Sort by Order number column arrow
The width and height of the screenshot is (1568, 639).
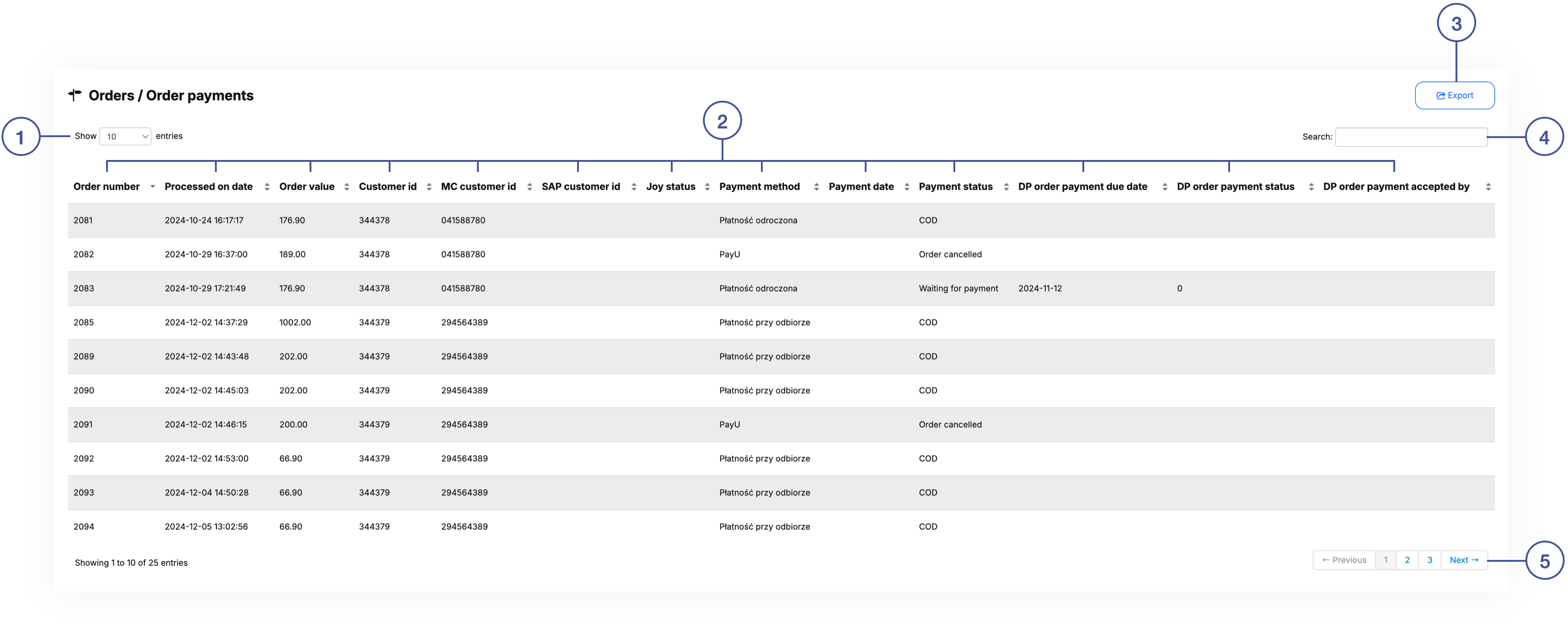pyautogui.click(x=152, y=187)
